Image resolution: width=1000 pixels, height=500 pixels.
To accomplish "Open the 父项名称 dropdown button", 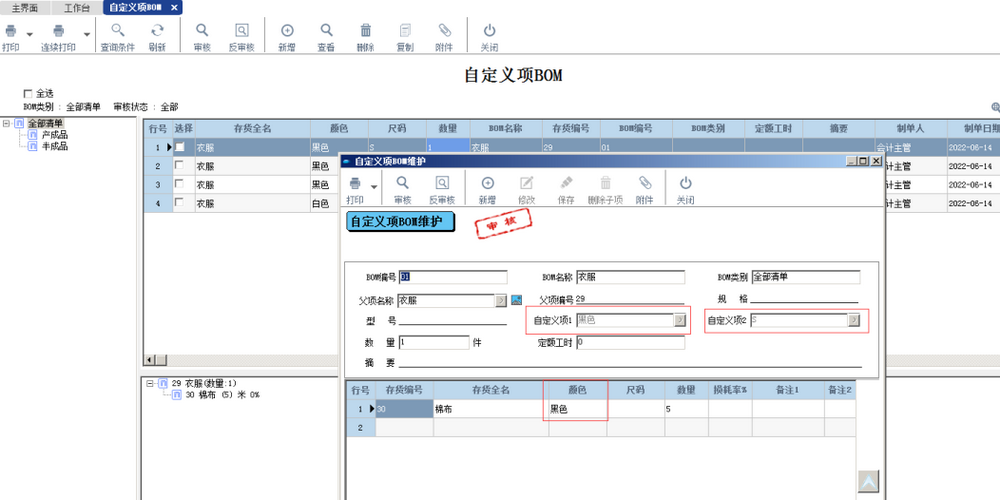I will [x=500, y=300].
